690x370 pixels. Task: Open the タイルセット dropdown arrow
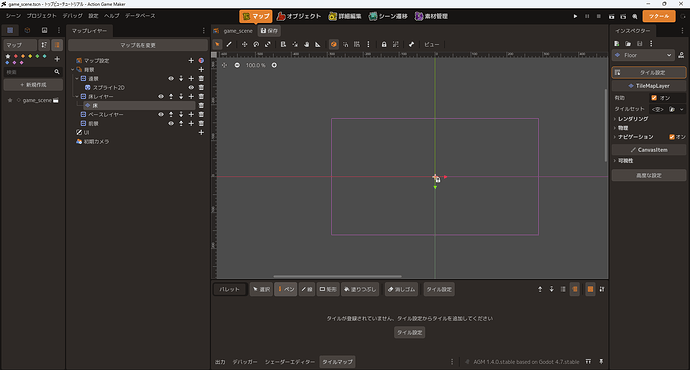click(682, 109)
